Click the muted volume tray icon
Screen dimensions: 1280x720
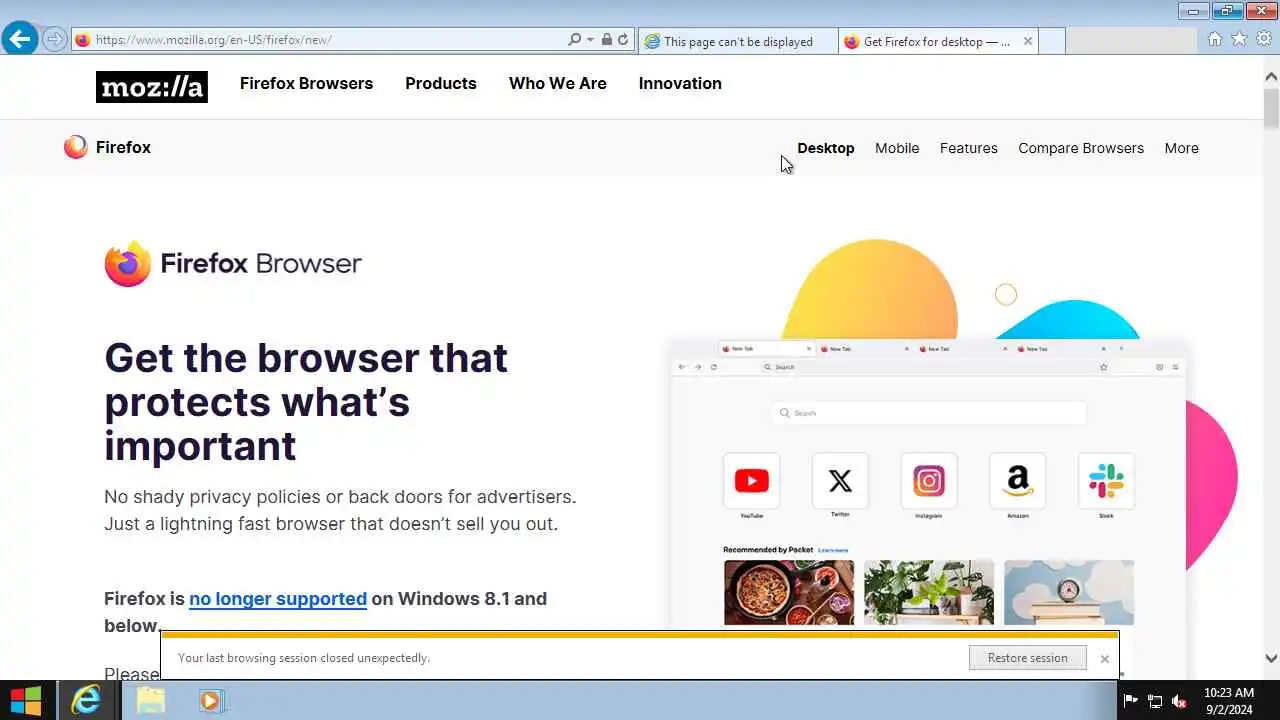(1179, 701)
